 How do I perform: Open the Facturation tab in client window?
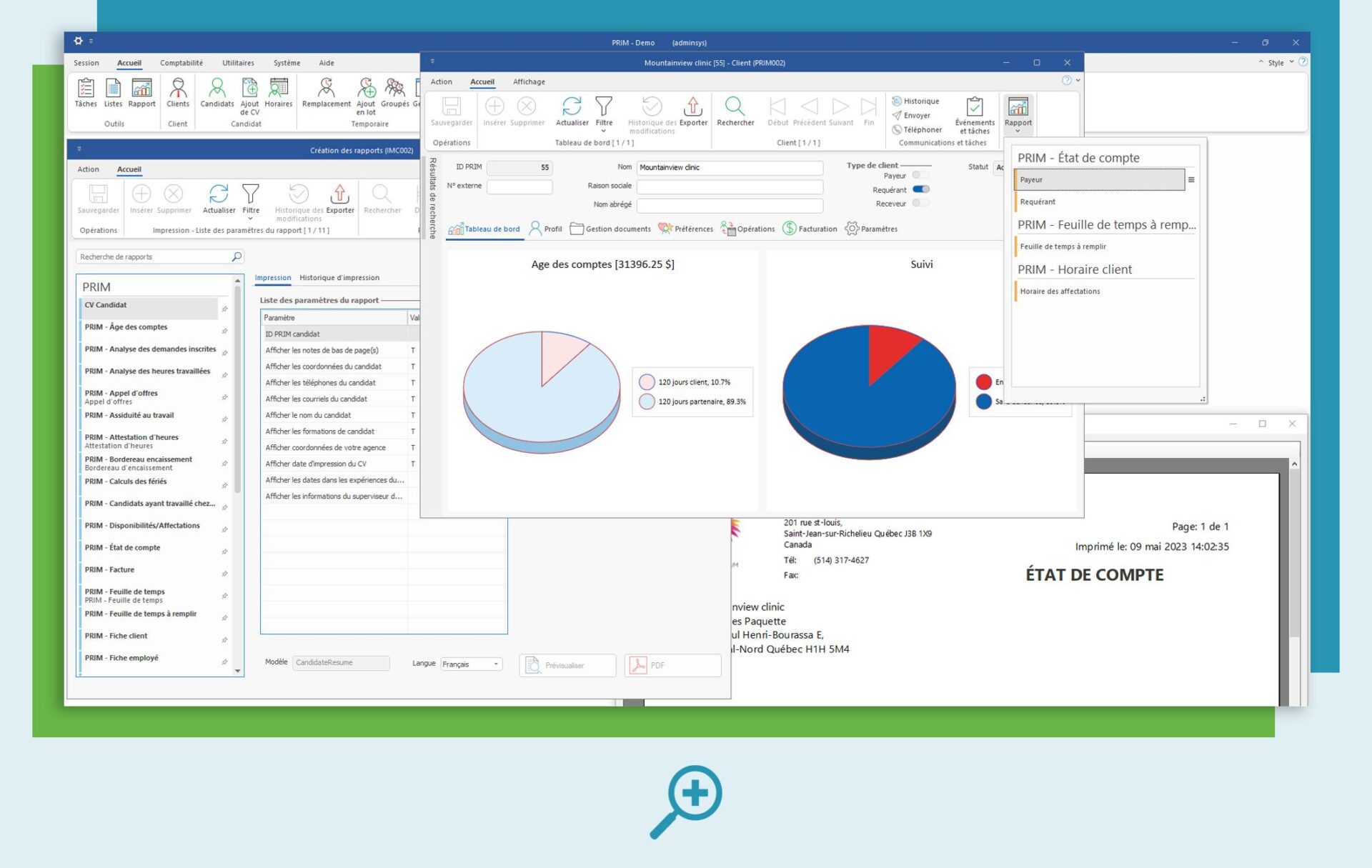coord(810,229)
